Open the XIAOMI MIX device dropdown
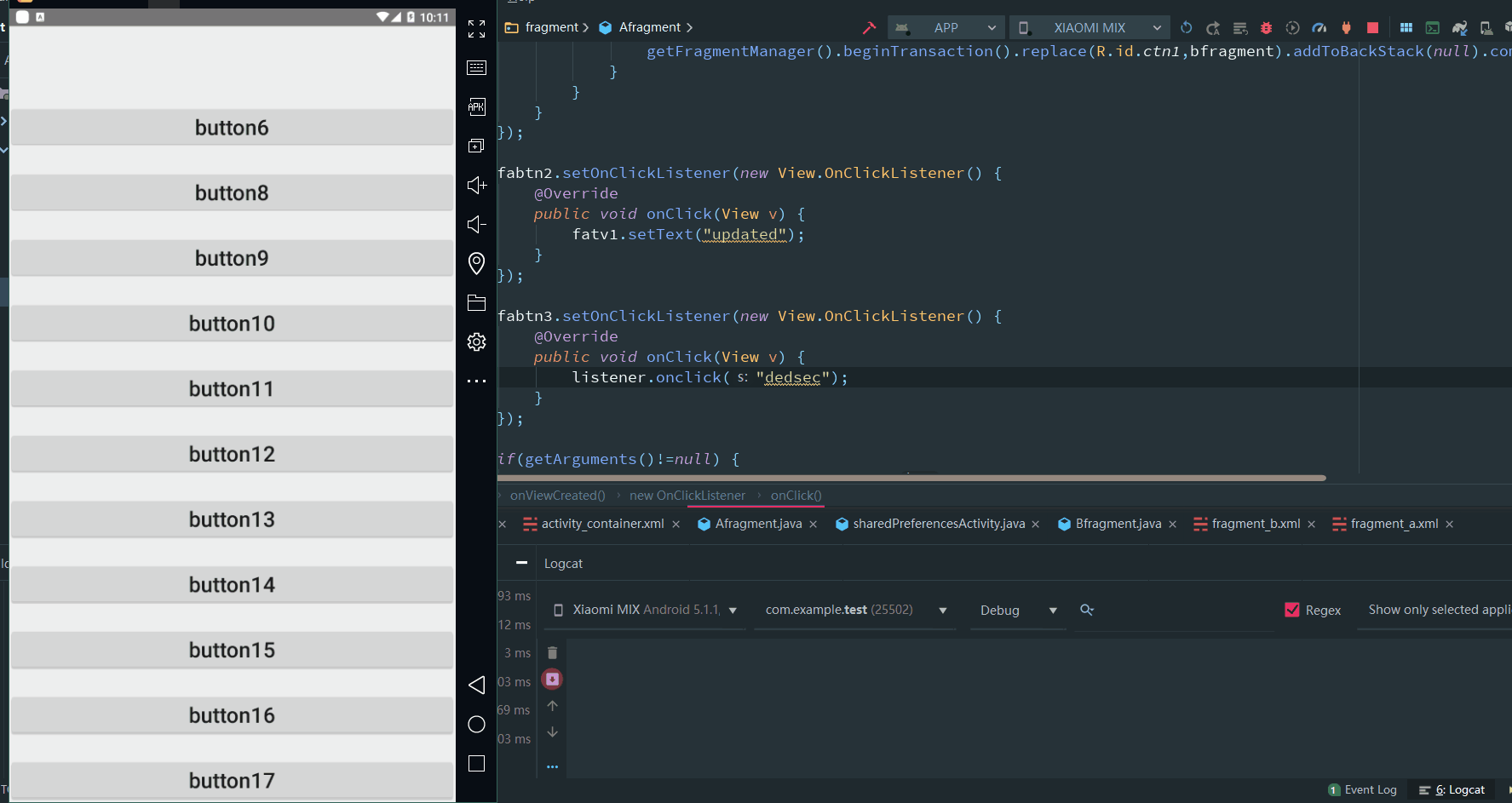1512x803 pixels. tap(1089, 28)
